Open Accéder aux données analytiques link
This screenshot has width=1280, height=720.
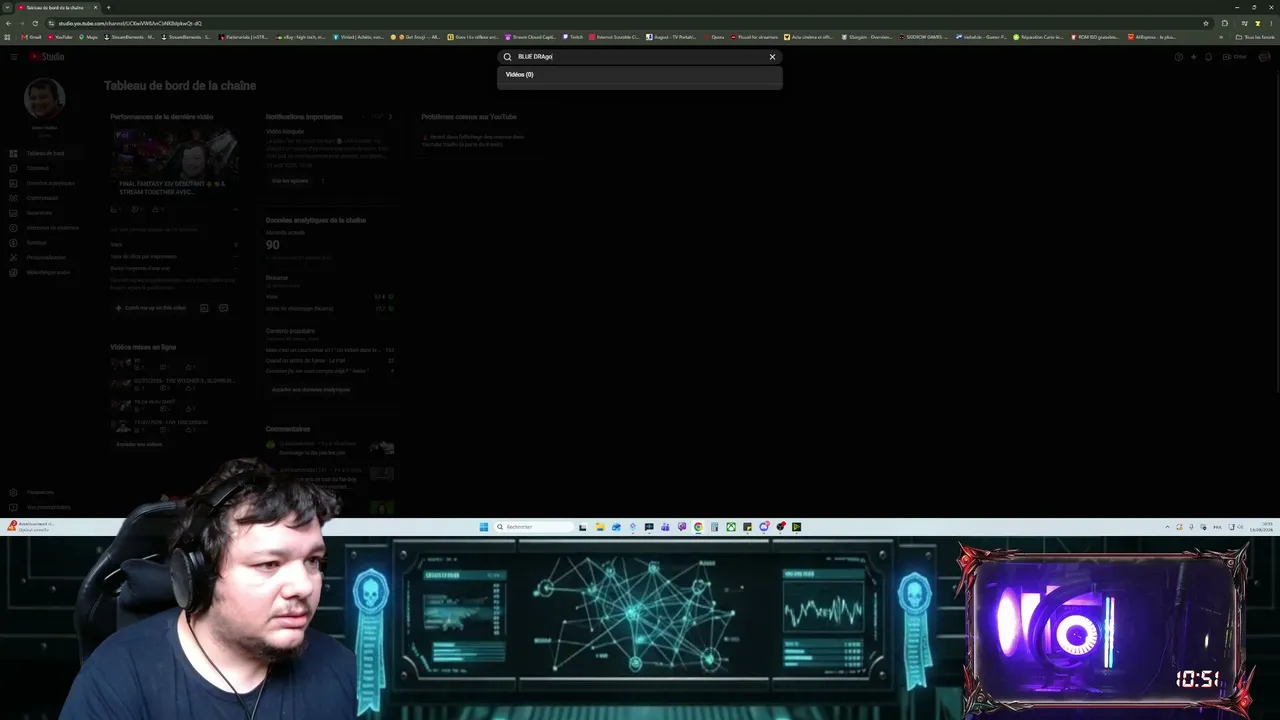coord(311,390)
